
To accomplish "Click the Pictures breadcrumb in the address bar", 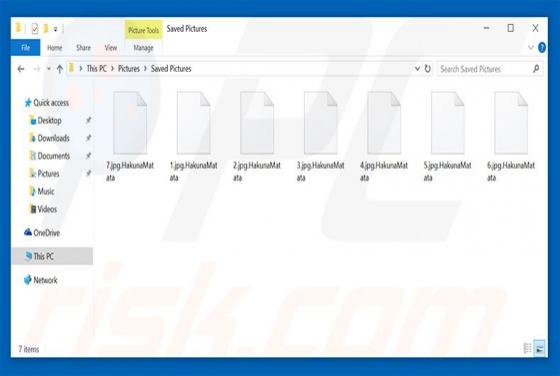I will 129,69.
